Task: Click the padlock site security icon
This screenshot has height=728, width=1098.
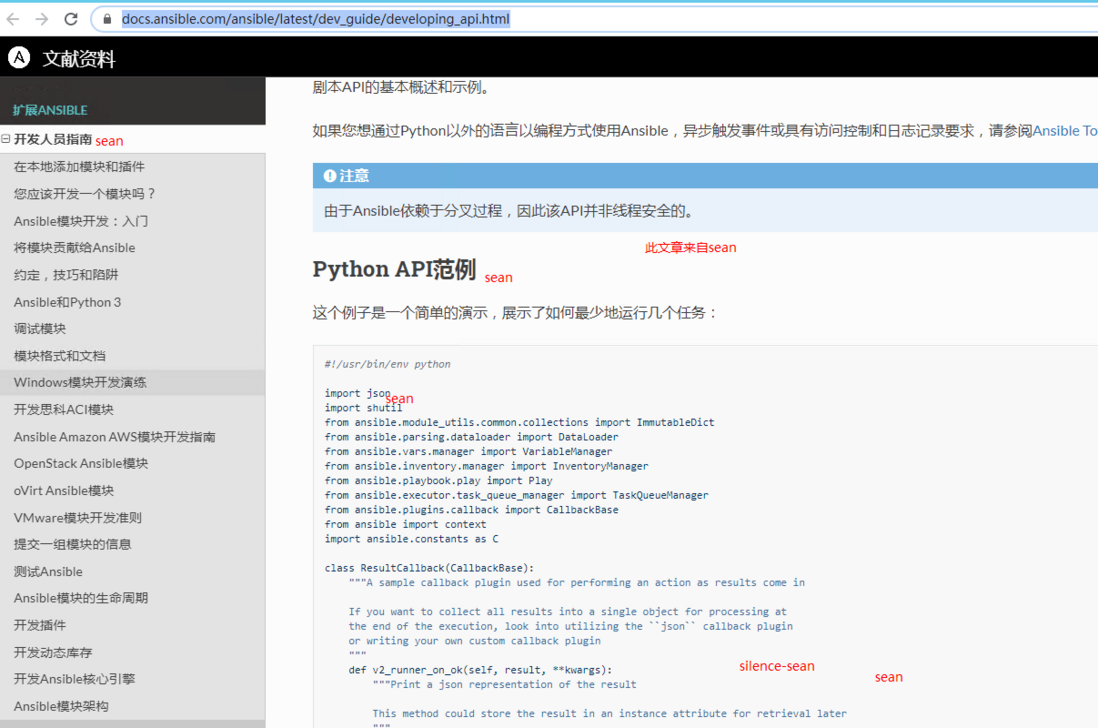Action: (x=107, y=19)
